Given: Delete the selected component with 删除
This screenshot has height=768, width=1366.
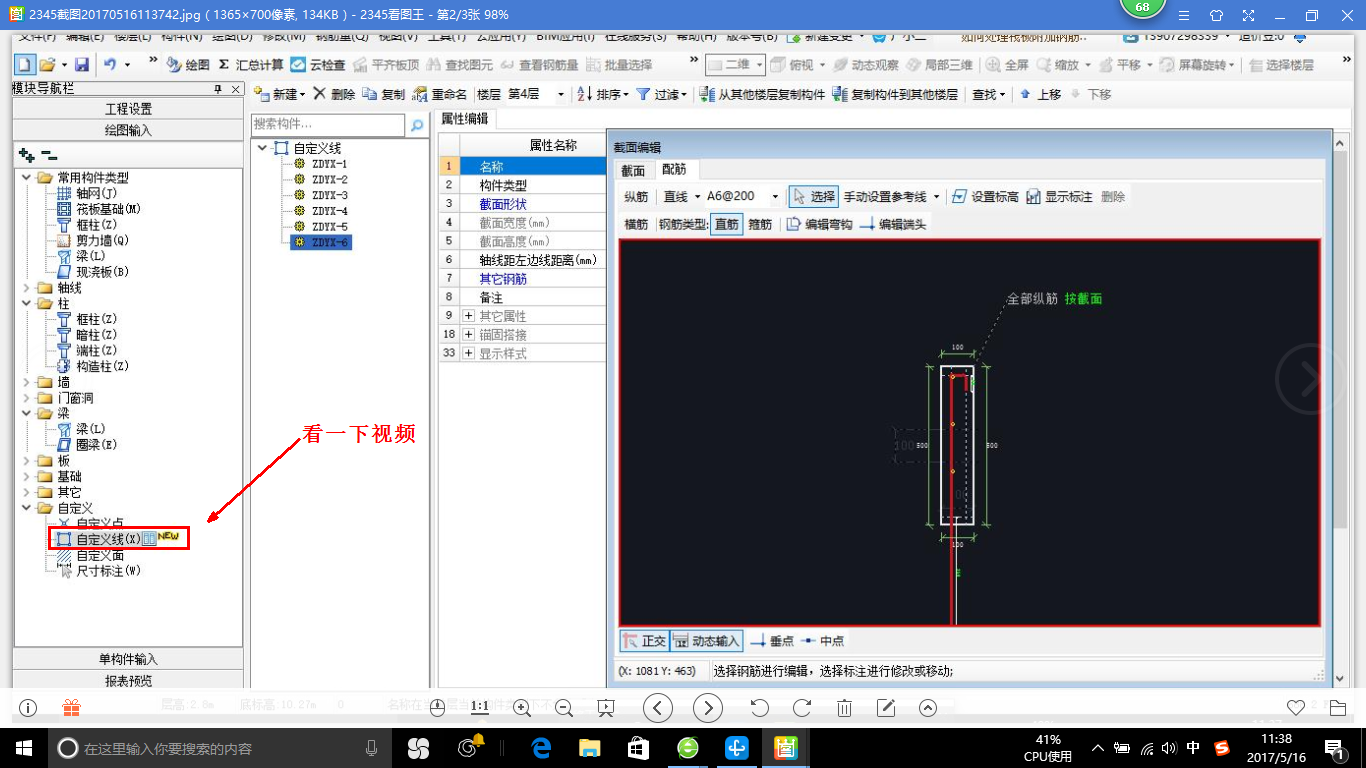Looking at the screenshot, I should click(x=334, y=94).
